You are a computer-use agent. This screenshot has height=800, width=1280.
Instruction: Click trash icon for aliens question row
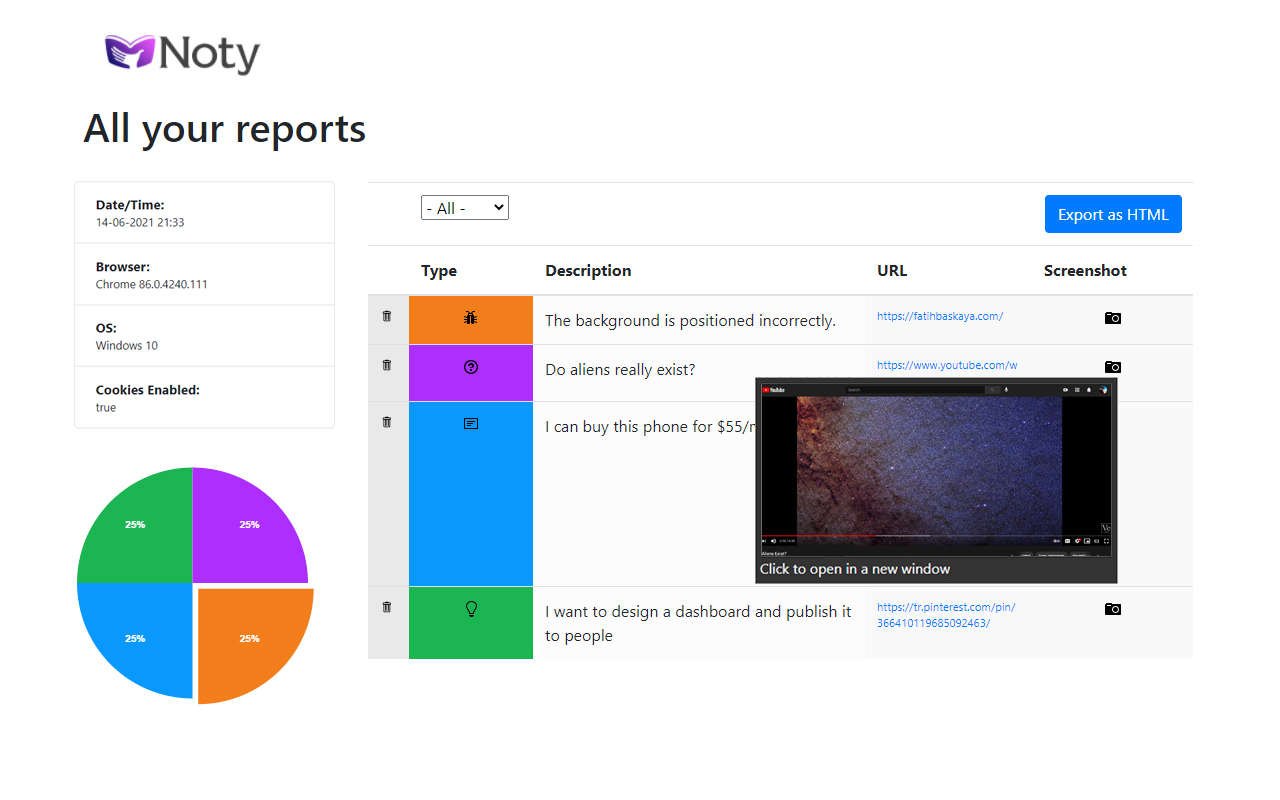click(x=387, y=365)
